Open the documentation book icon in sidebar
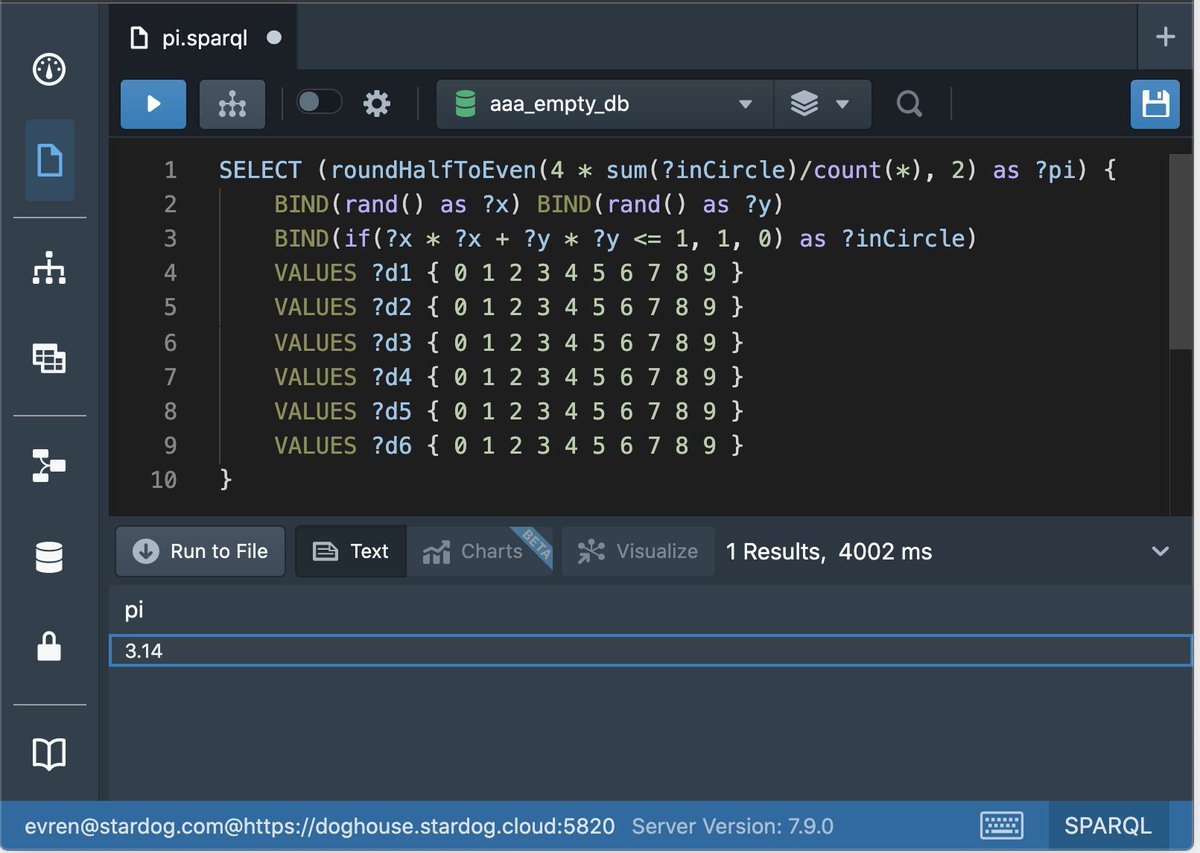This screenshot has width=1200, height=853. point(49,754)
